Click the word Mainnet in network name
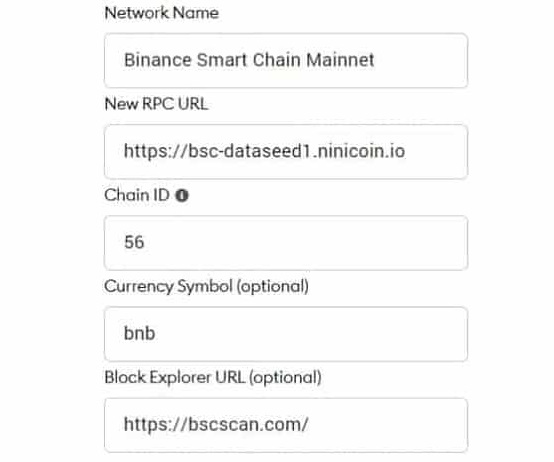The width and height of the screenshot is (554, 462). click(x=340, y=60)
